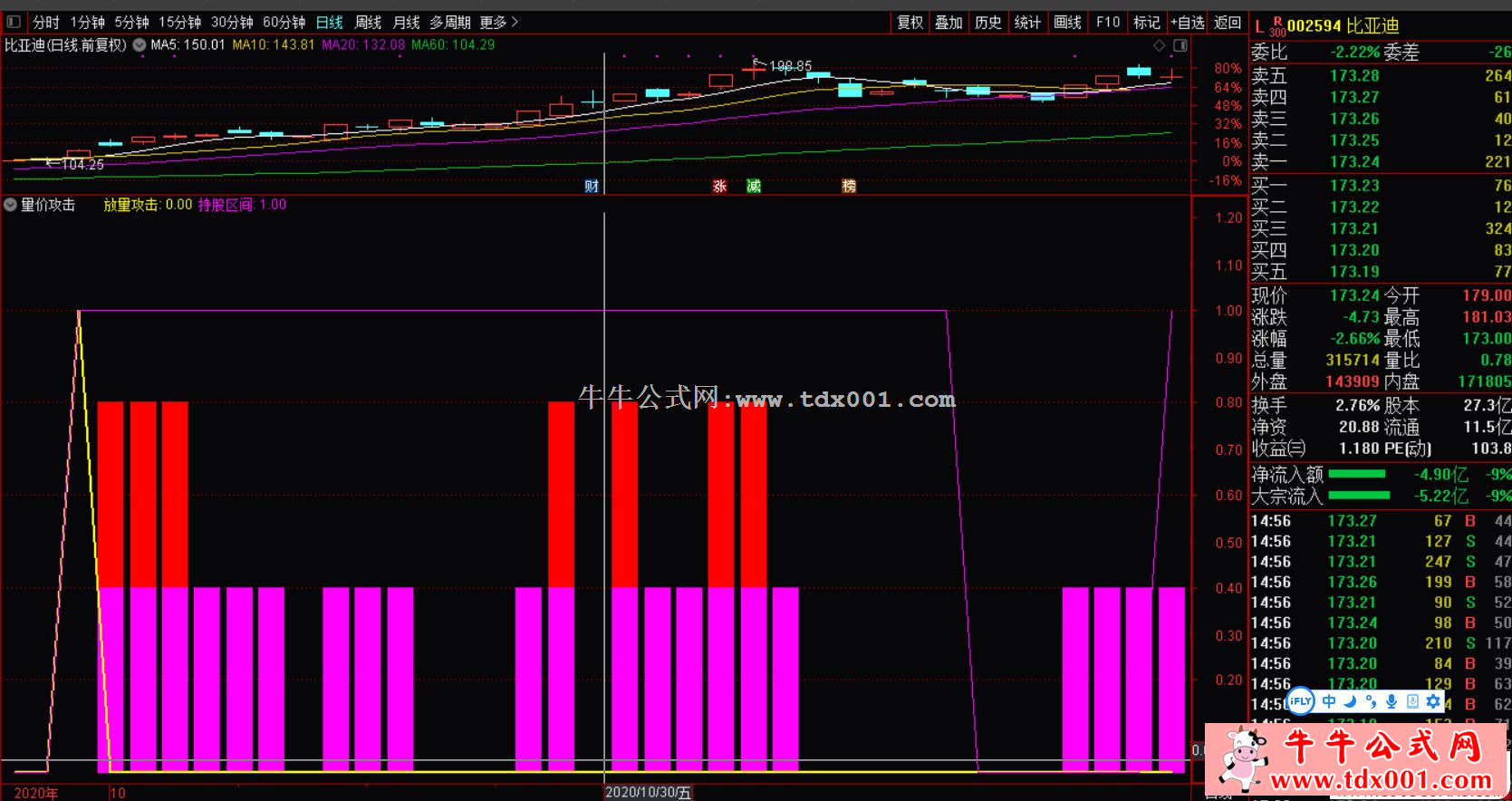Click the 持股区间: 1.00 indicator value

point(242,205)
